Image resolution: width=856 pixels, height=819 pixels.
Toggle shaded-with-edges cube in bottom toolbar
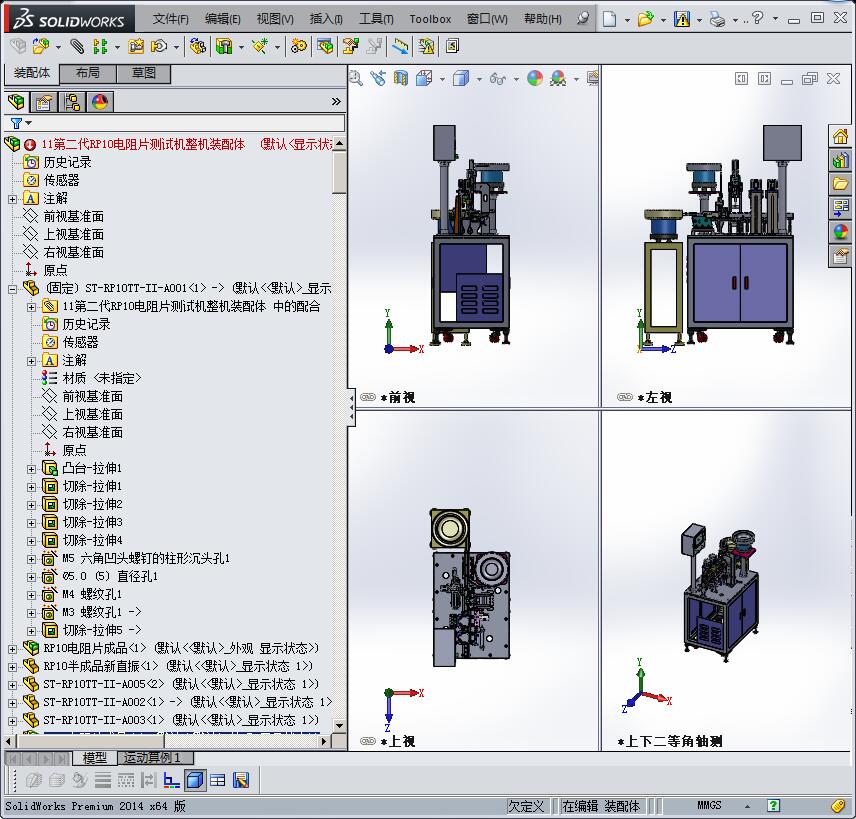(x=194, y=780)
